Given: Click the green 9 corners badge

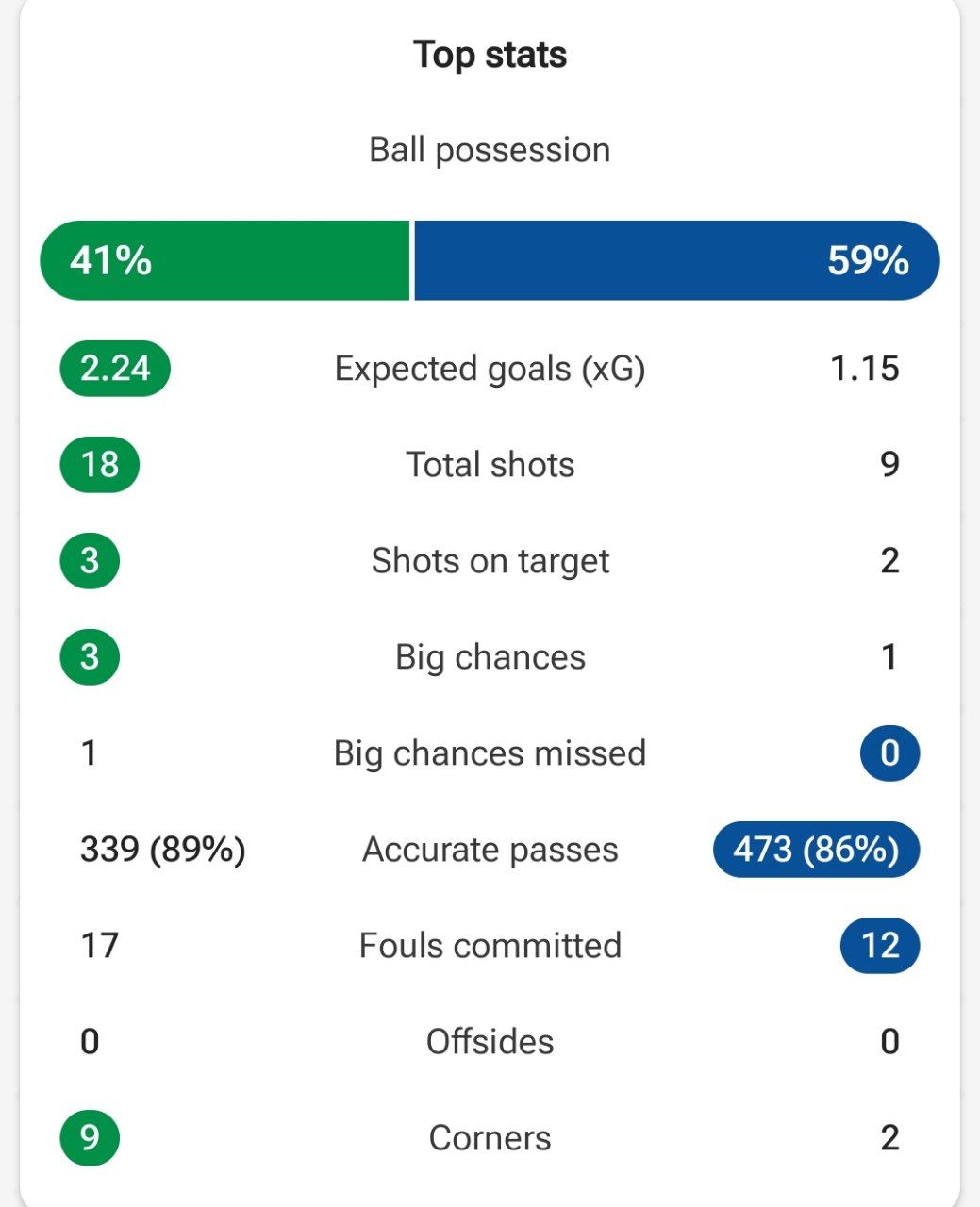Looking at the screenshot, I should pos(90,1138).
